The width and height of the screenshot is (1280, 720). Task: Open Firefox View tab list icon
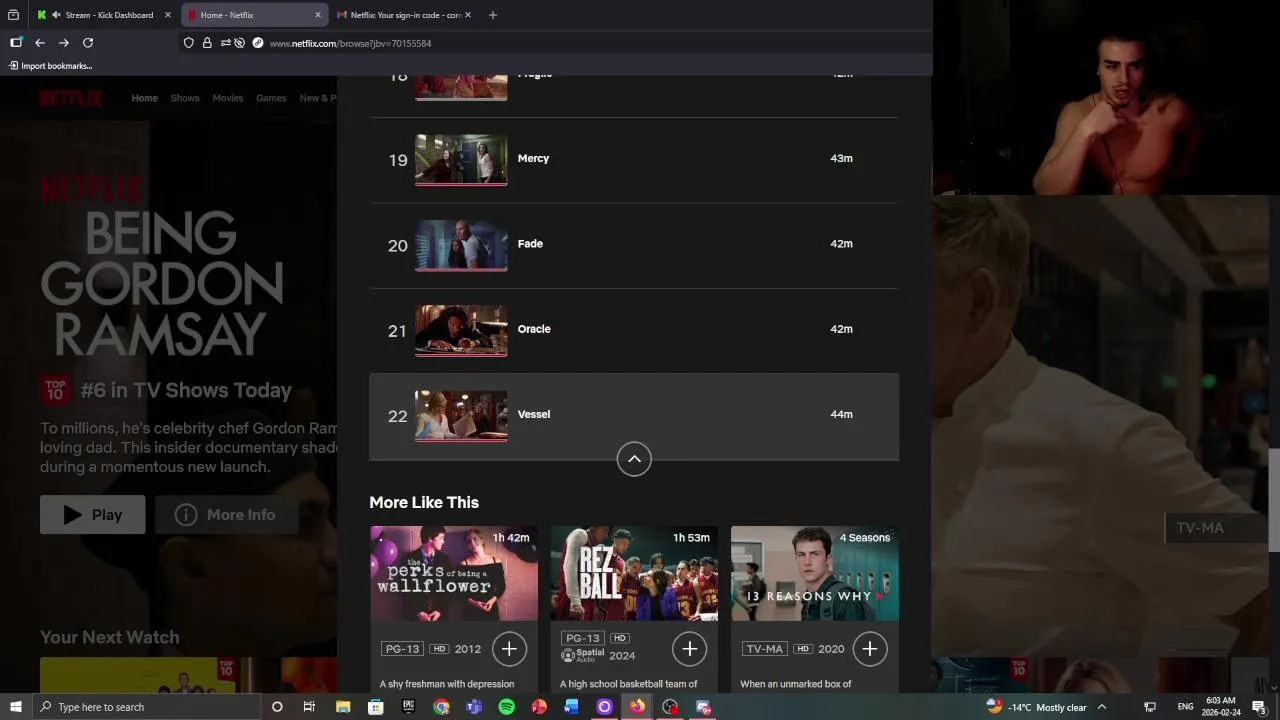pos(13,15)
